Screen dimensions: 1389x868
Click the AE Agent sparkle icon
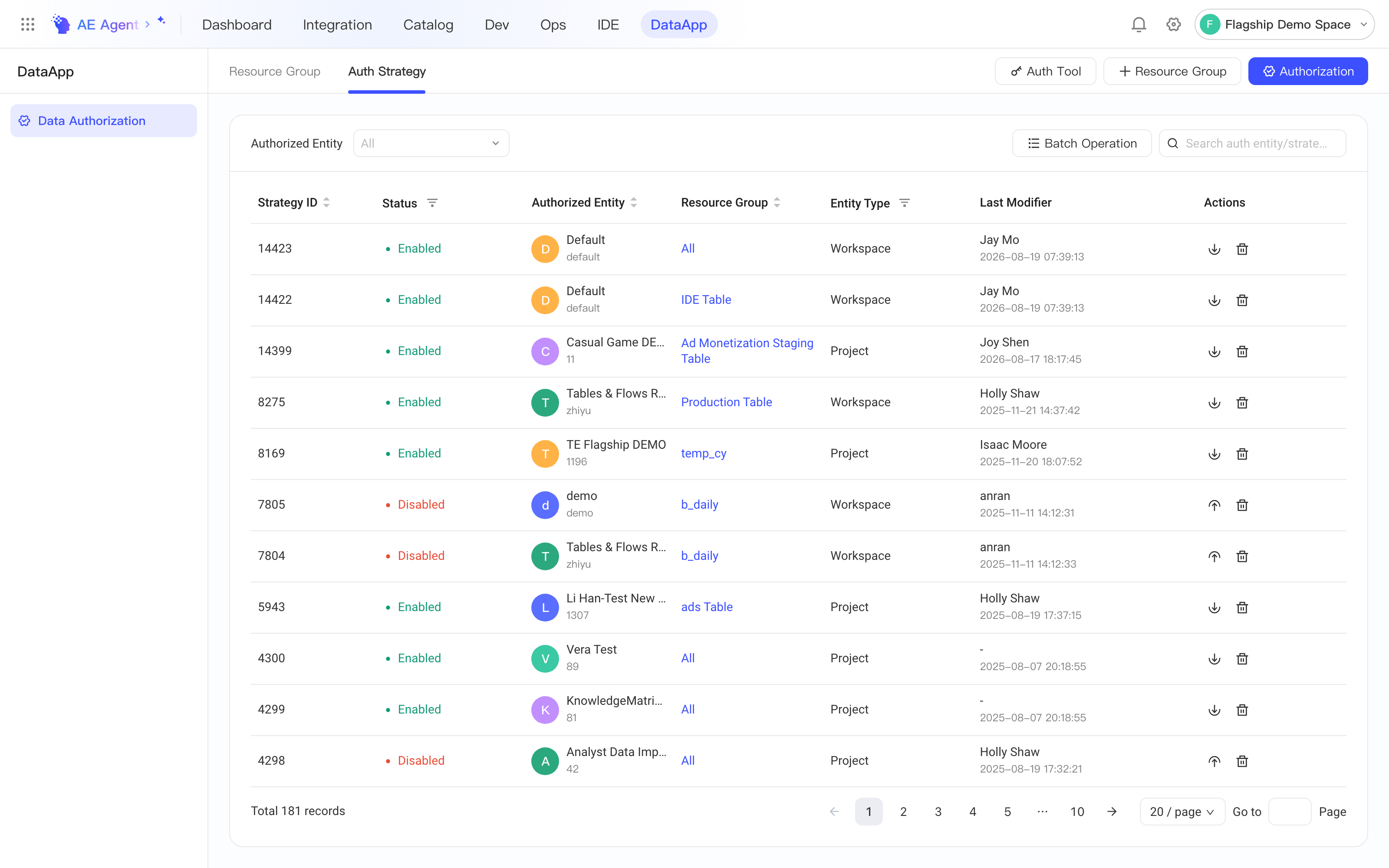click(x=161, y=21)
